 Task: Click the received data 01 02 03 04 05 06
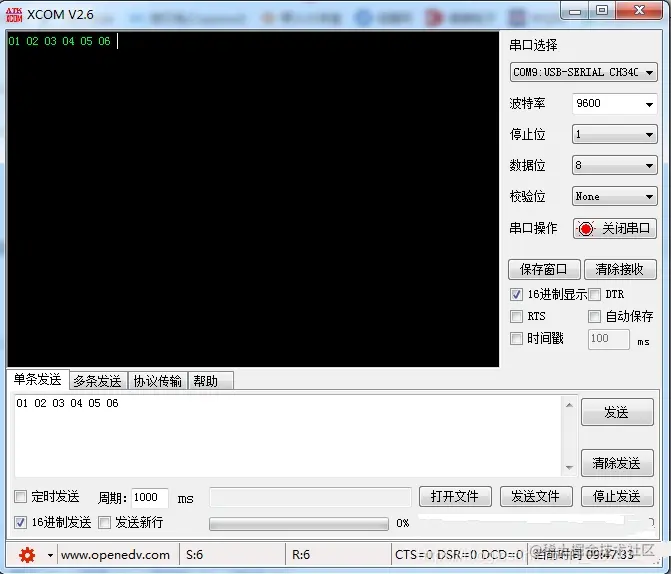59,42
